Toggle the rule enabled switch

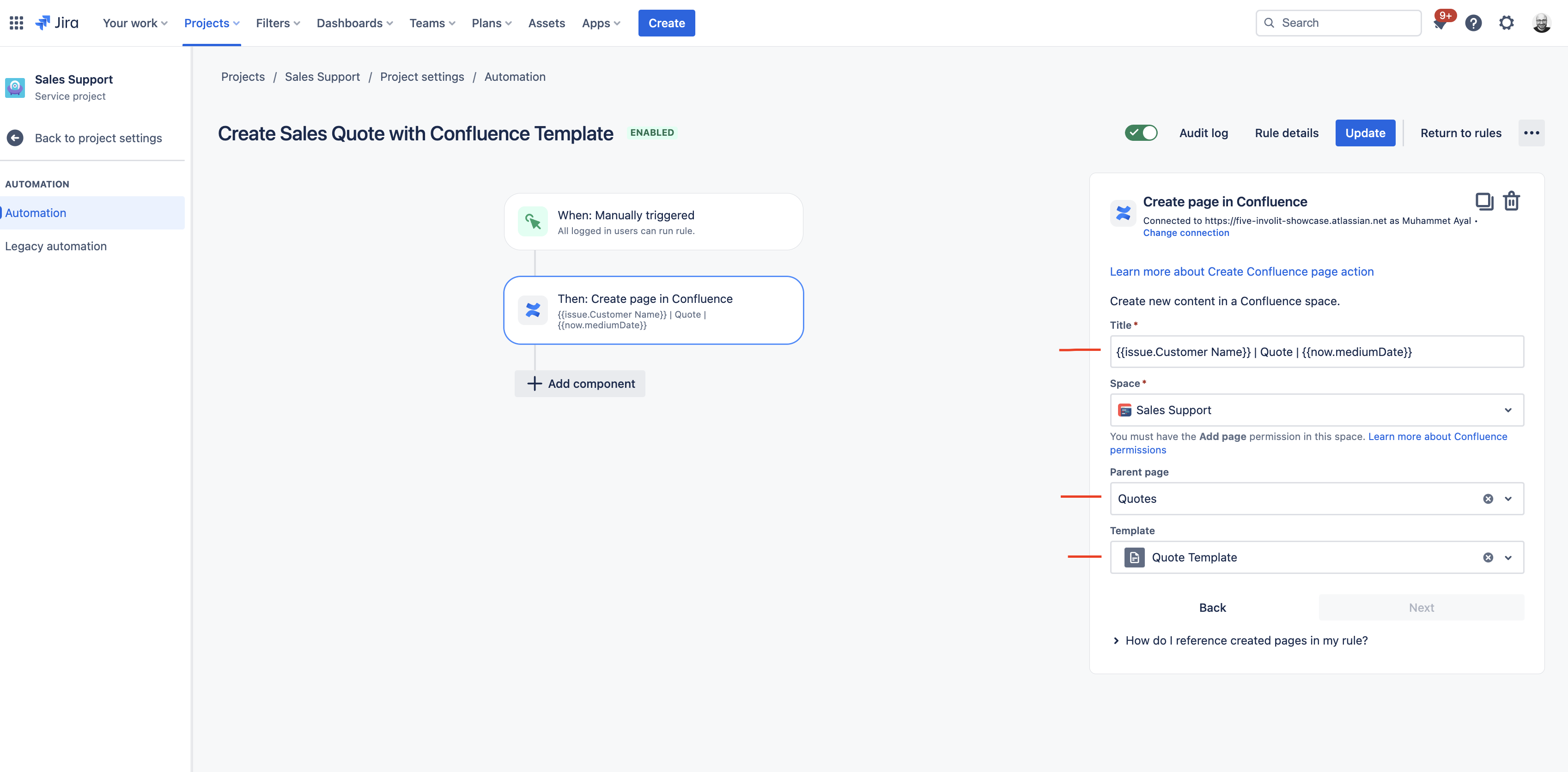click(x=1141, y=133)
